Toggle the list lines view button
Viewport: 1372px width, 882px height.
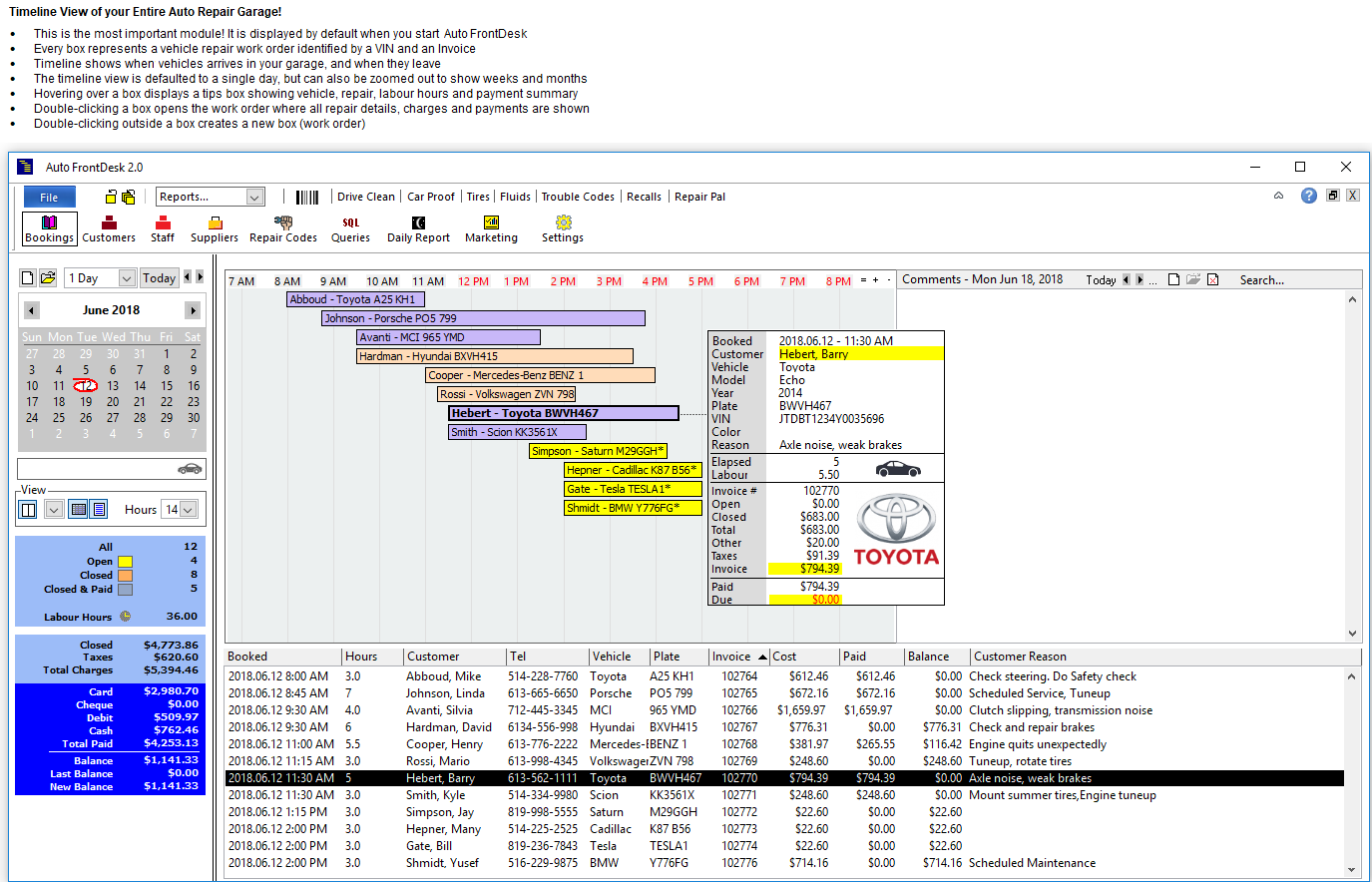pos(99,510)
